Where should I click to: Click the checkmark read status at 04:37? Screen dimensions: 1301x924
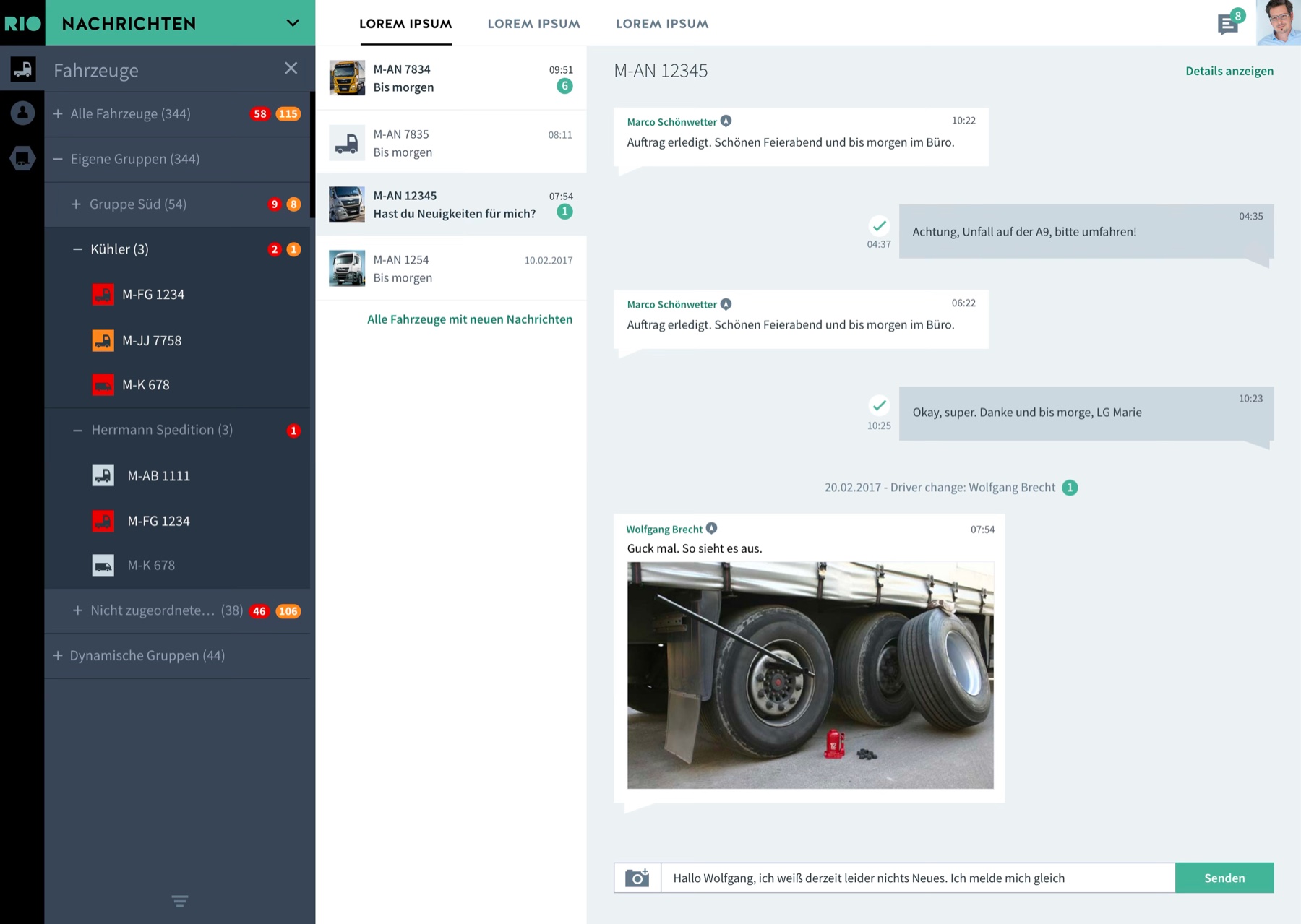[x=879, y=225]
